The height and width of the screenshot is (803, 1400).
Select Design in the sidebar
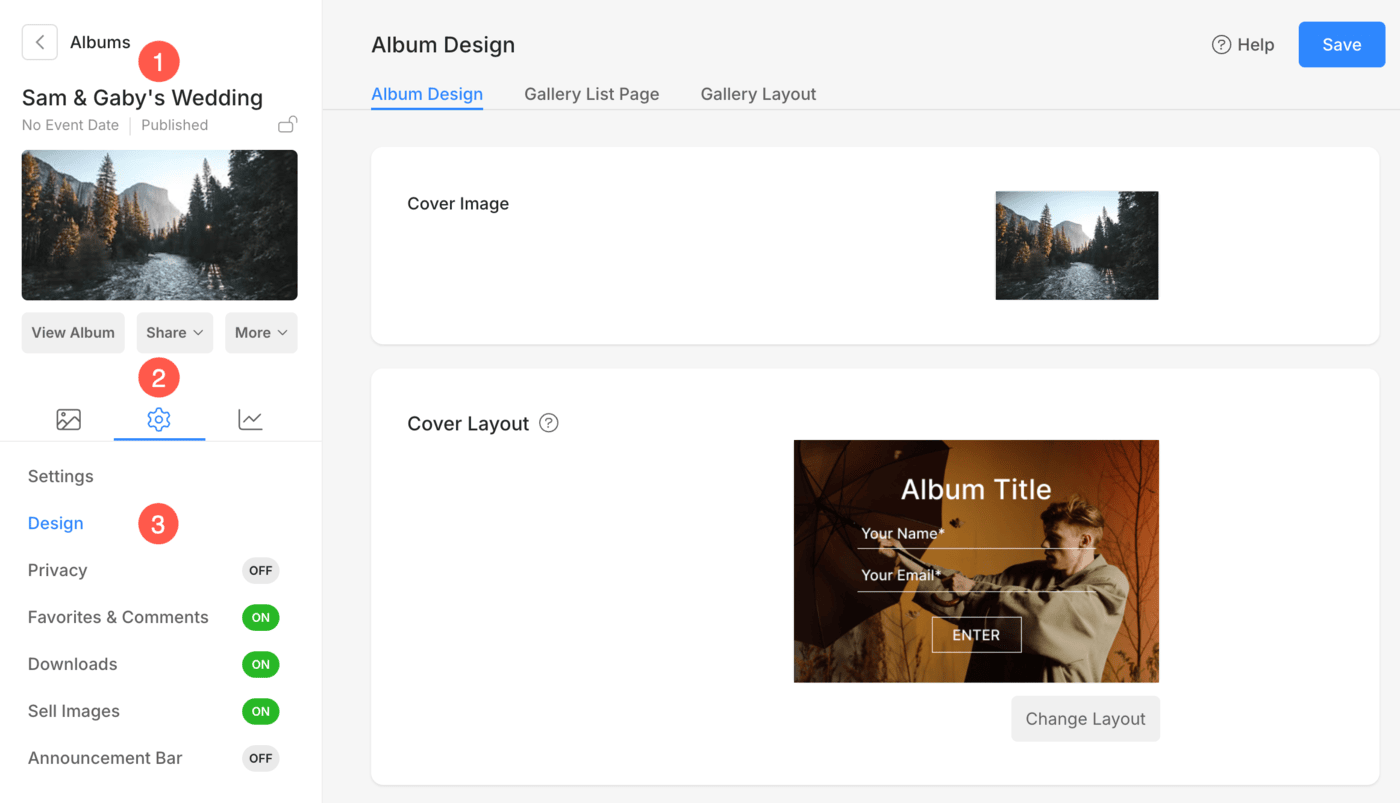coord(56,523)
